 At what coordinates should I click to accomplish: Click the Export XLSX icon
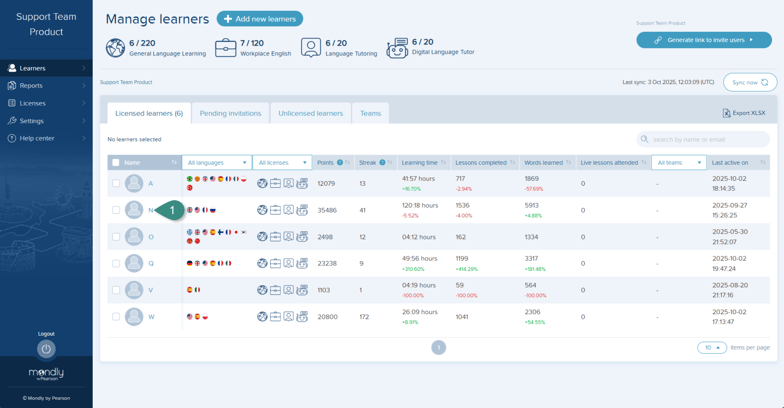(726, 113)
